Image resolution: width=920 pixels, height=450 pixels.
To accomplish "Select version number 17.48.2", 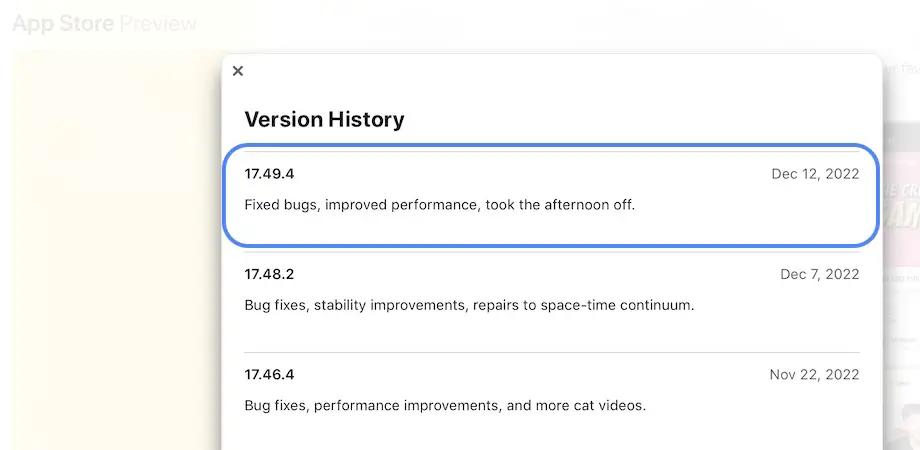I will pos(269,274).
